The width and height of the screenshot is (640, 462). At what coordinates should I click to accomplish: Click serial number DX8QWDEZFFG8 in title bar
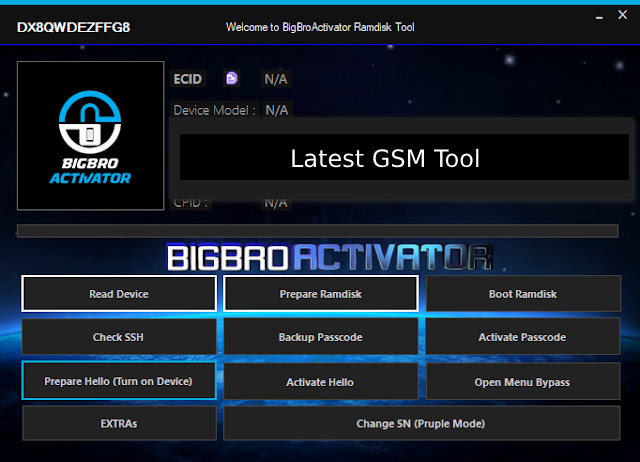click(73, 27)
